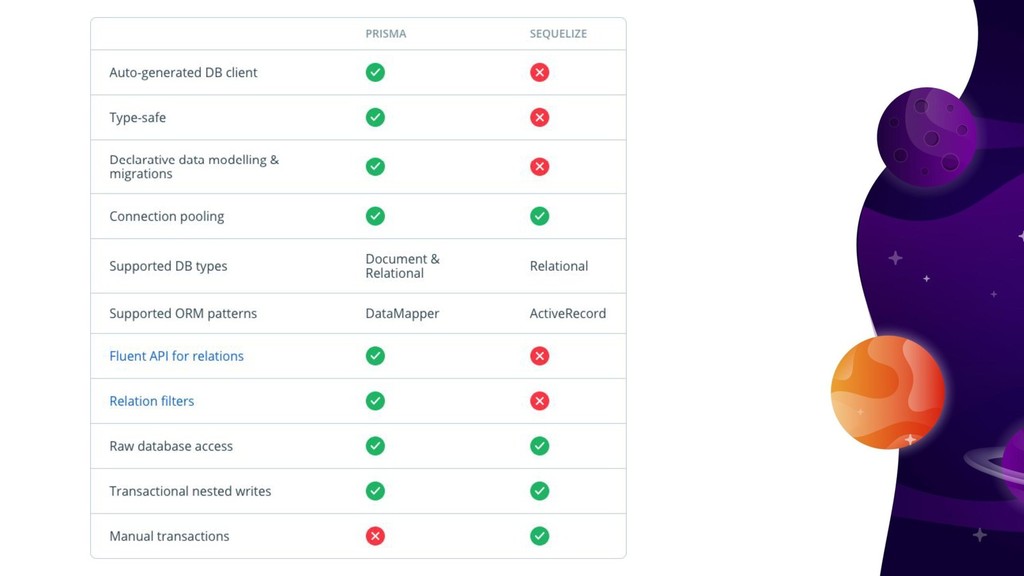The image size is (1024, 576).
Task: Click Prisma's green check for Type-safe
Action: tap(375, 118)
